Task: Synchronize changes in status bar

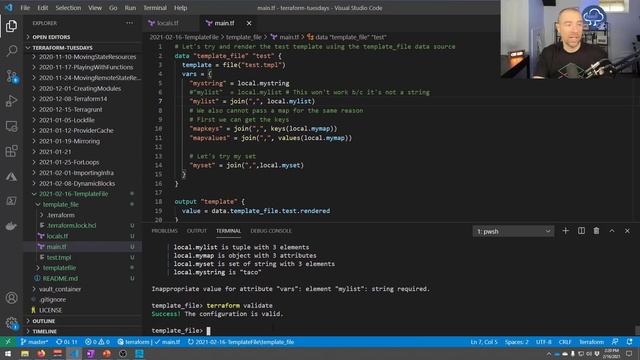Action: (x=67, y=342)
